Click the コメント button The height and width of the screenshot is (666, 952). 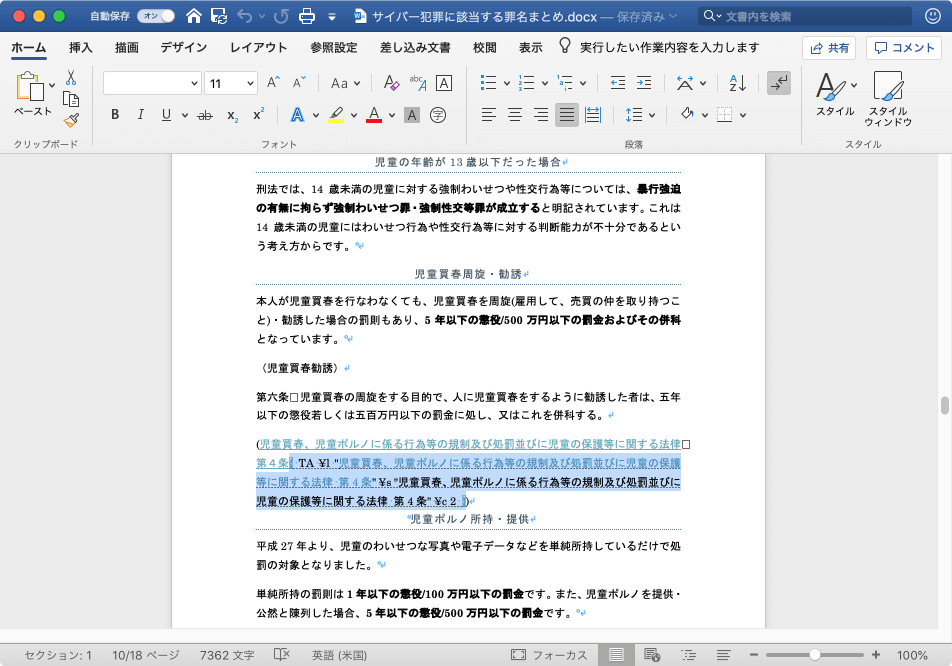pyautogui.click(x=904, y=48)
